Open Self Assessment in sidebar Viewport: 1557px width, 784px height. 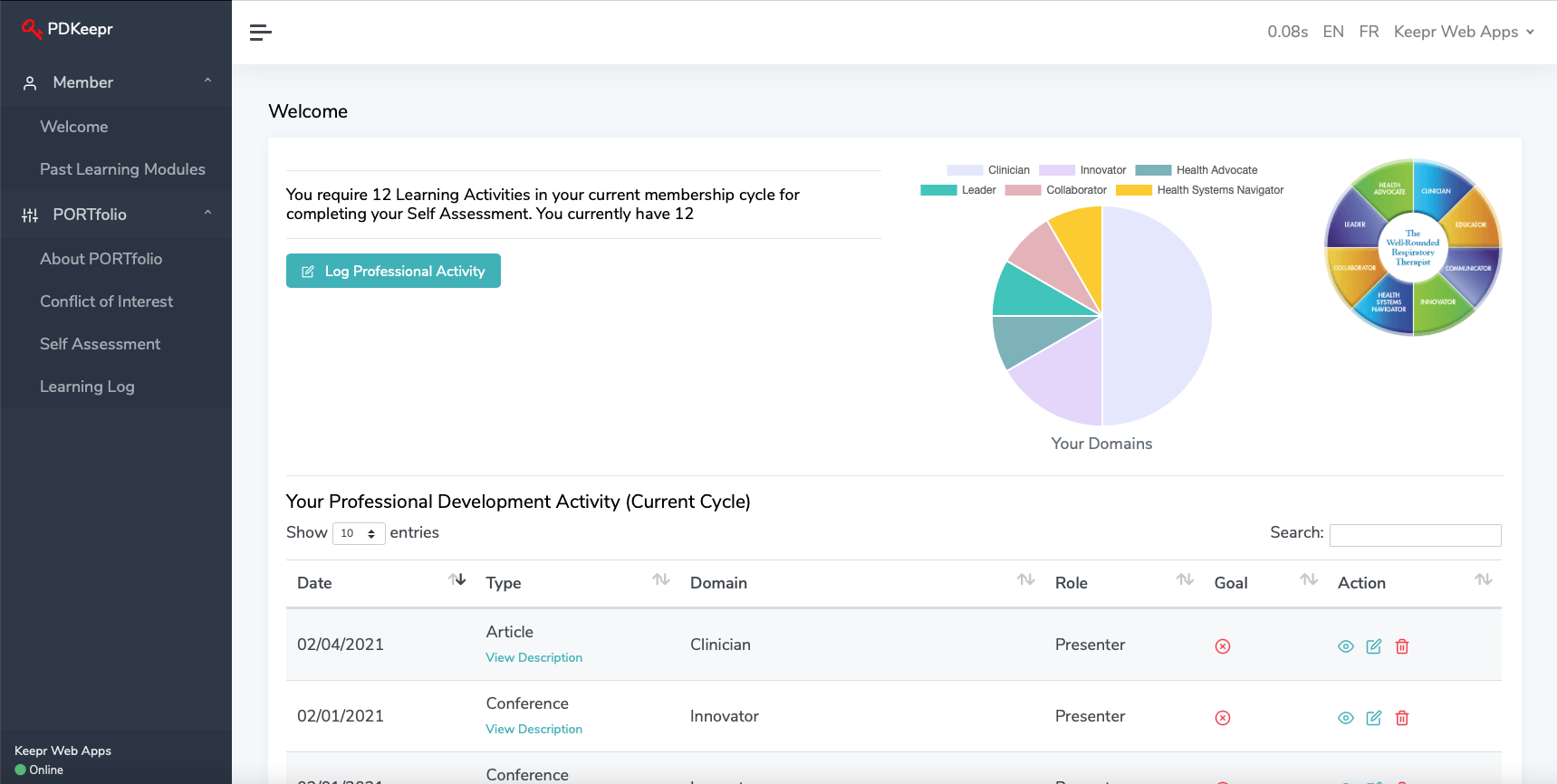[x=100, y=344]
